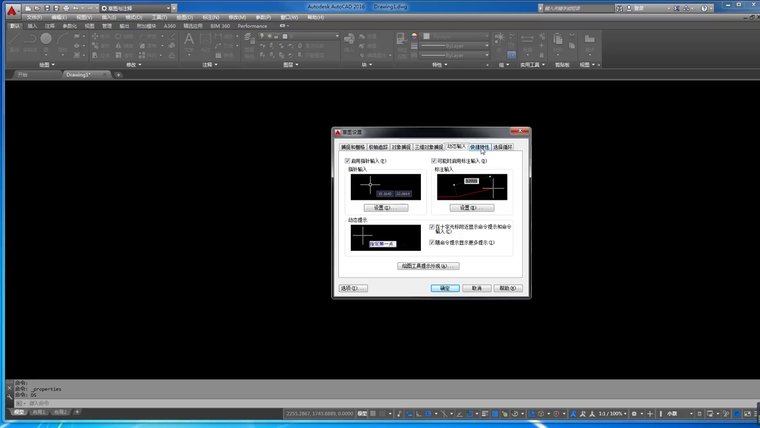Expand the 绘图 ribbon panel
Viewport: 760px width, 428px height.
(47, 65)
